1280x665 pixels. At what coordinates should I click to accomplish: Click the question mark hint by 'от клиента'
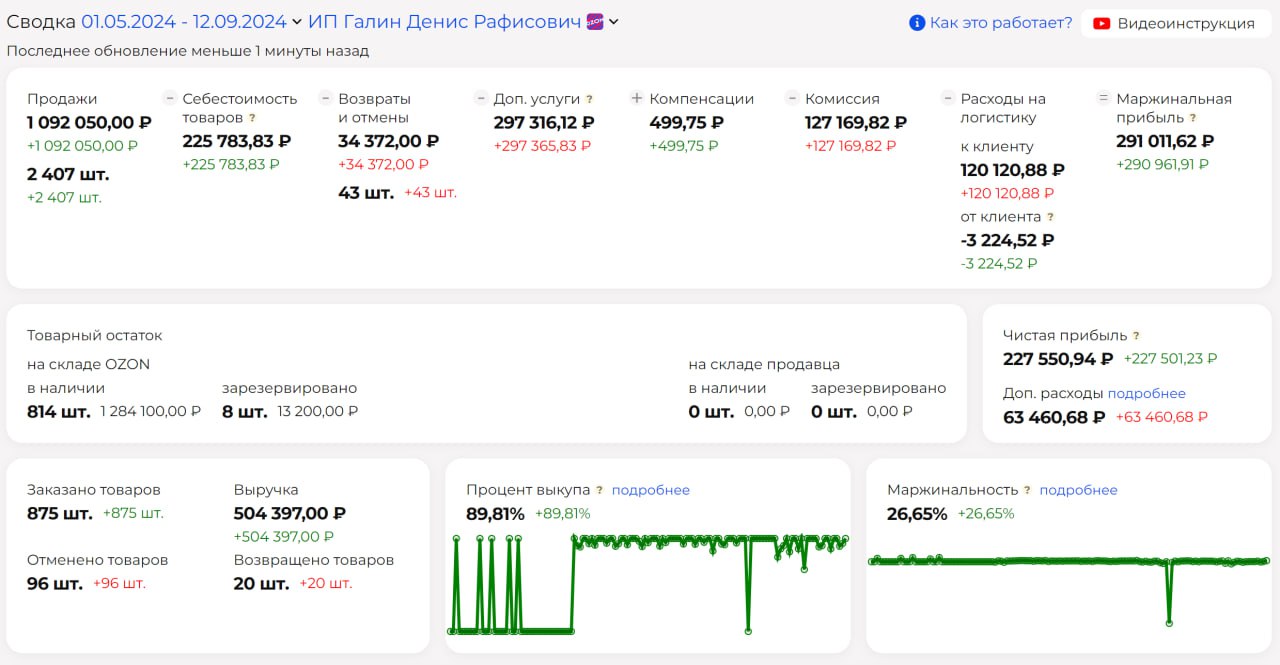coord(1050,217)
